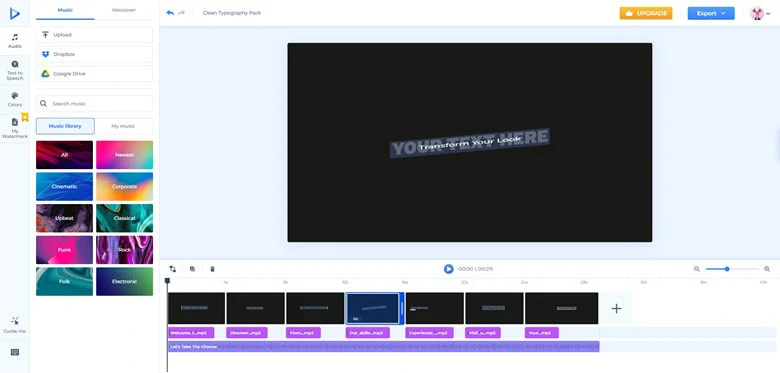Switch to the Voiceover tab
The width and height of the screenshot is (780, 373).
pos(123,10)
